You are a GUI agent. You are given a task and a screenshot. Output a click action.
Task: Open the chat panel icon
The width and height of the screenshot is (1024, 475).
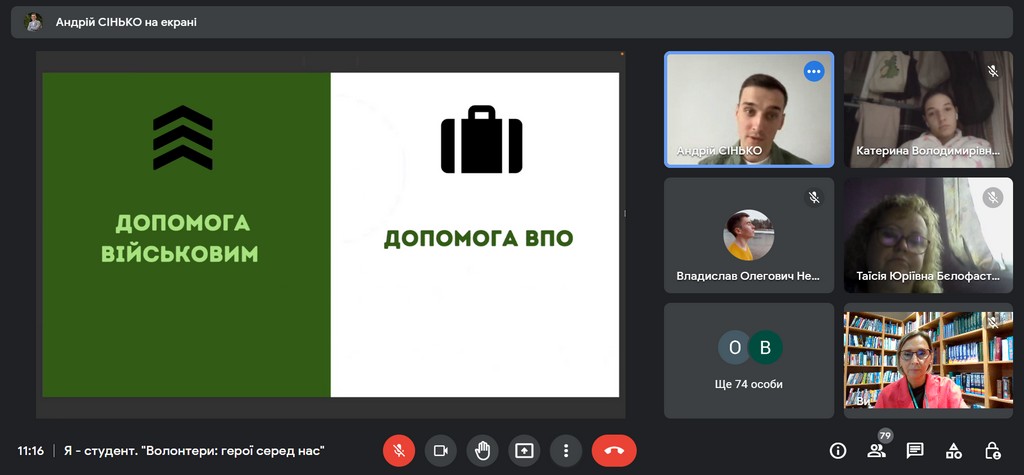point(915,451)
